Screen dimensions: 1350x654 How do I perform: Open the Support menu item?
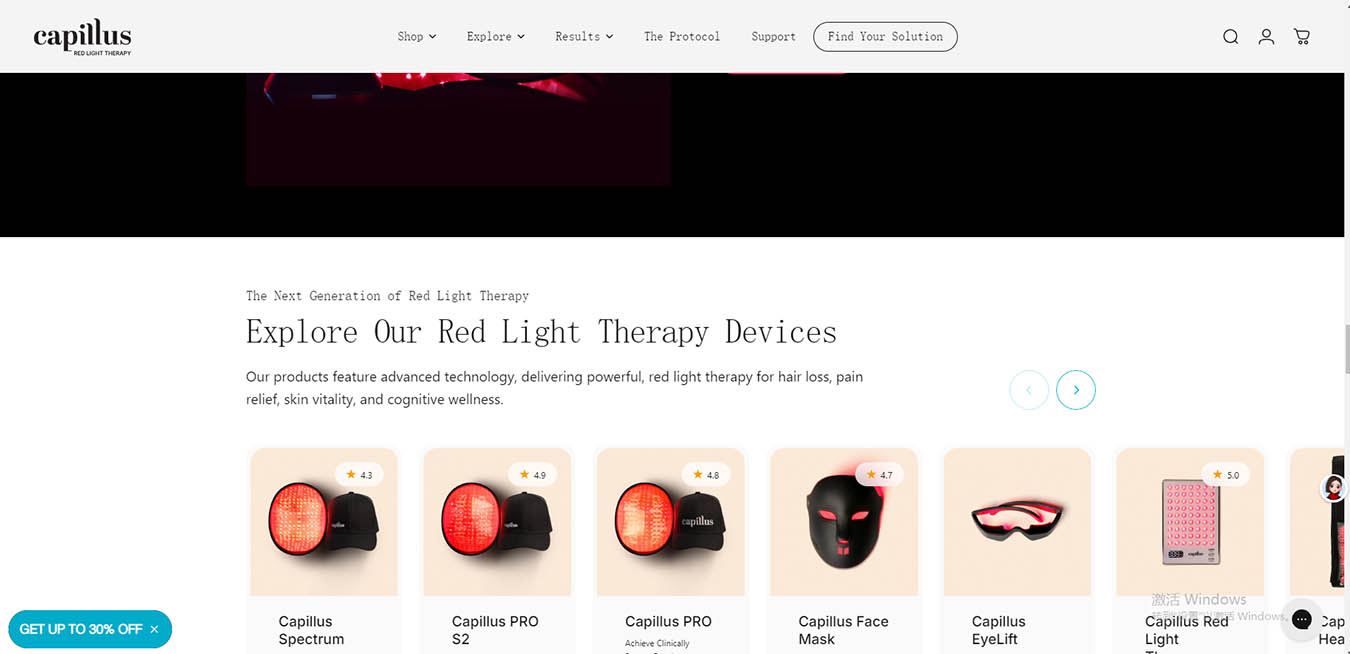pos(774,37)
